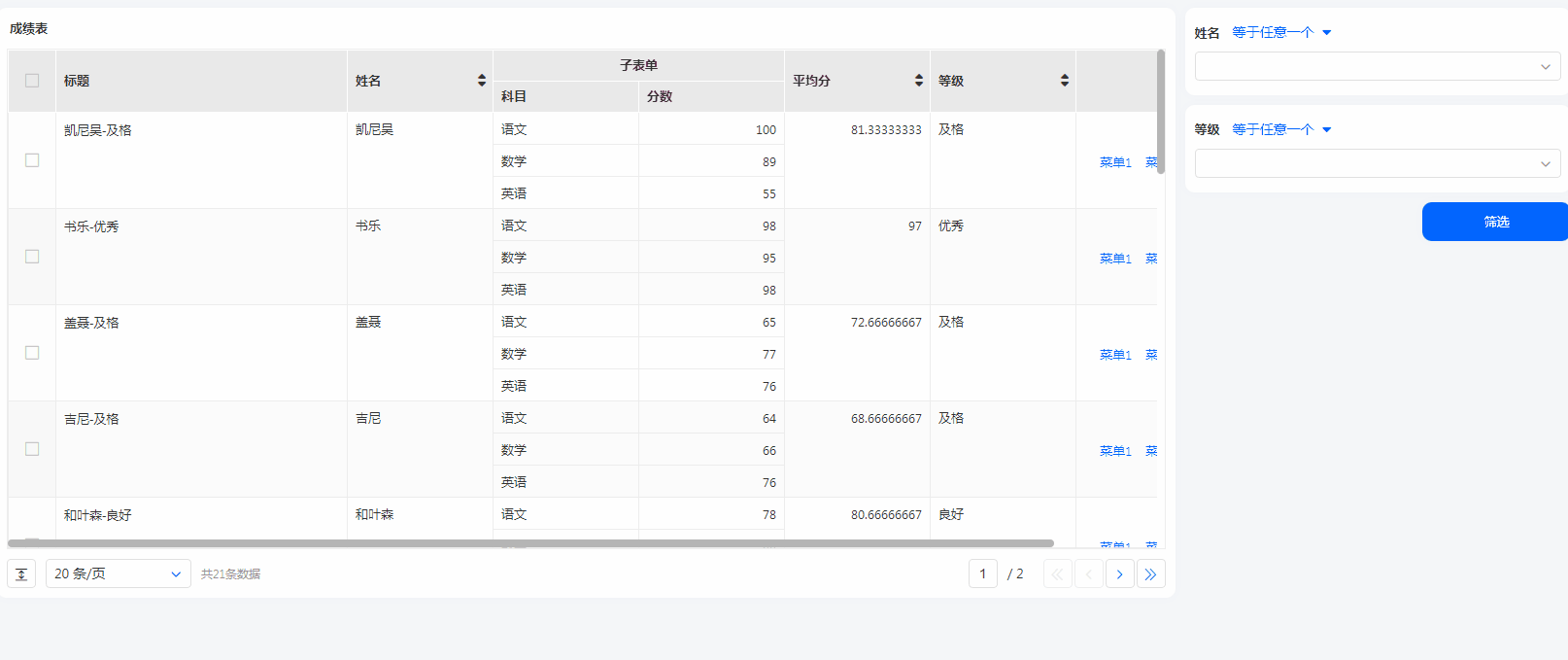This screenshot has width=1568, height=660.
Task: Click the collapse icon left of page size
Action: tap(21, 574)
